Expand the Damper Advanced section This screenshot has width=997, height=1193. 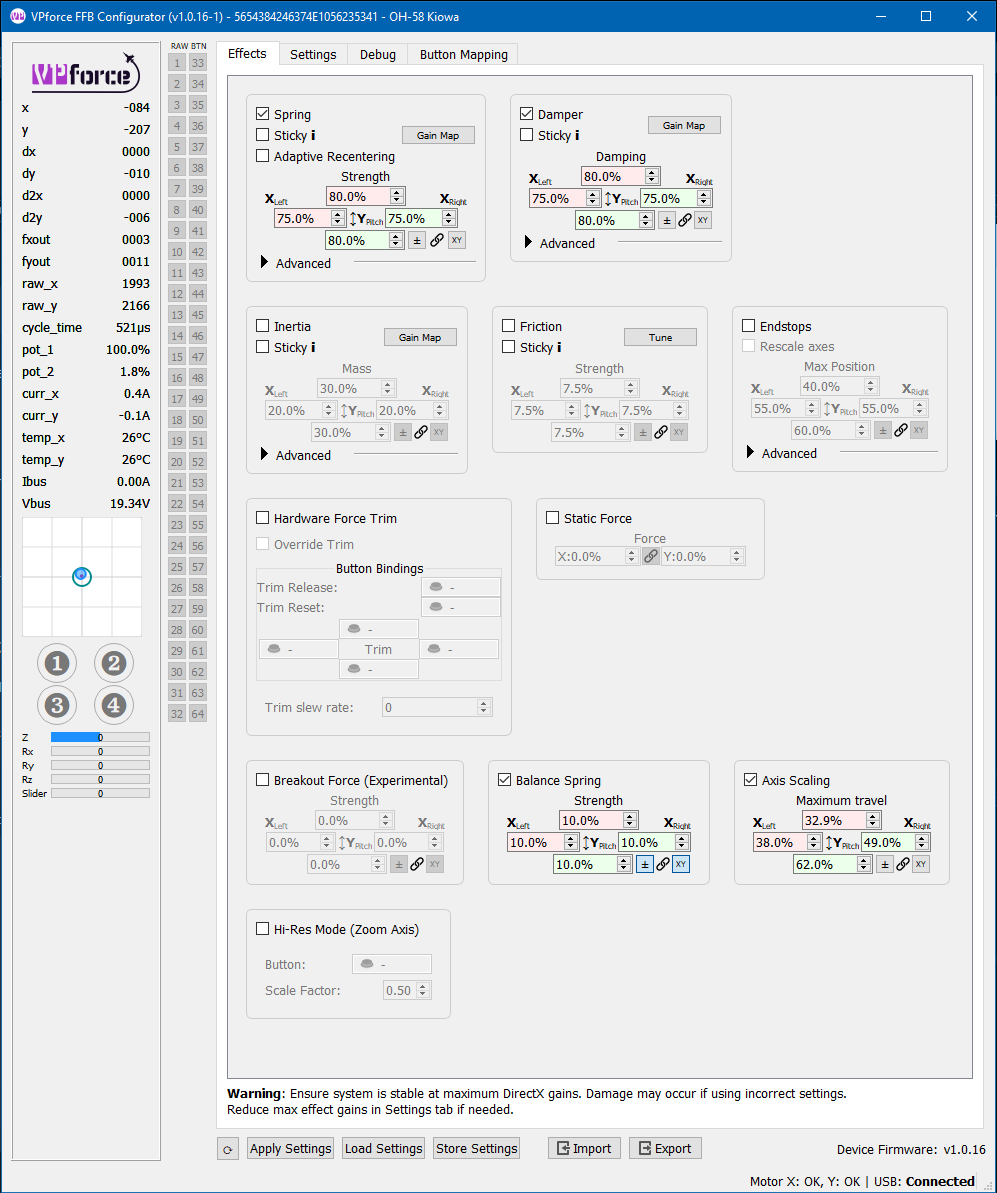[529, 243]
